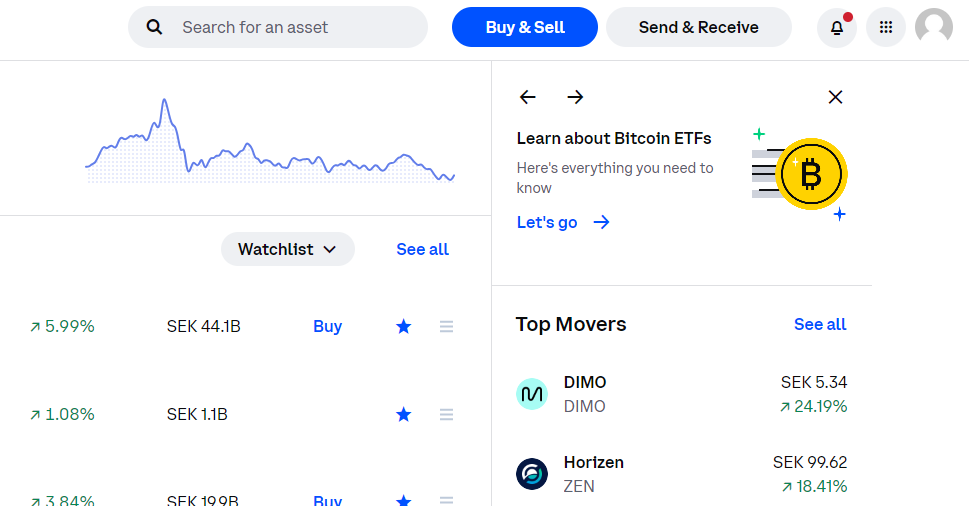Open the user profile avatar
The image size is (969, 506).
(933, 28)
